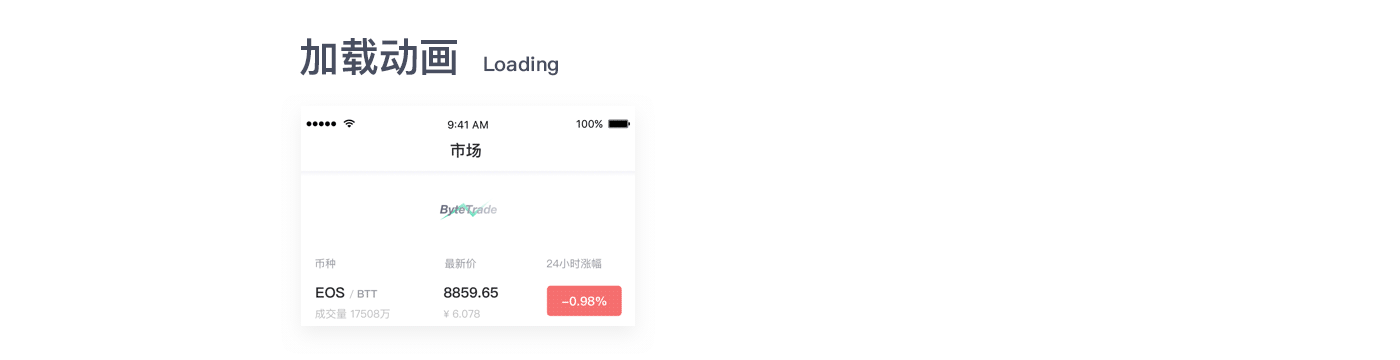Click the 9:41 AM clock
This screenshot has height=360, width=1400.
tap(468, 125)
